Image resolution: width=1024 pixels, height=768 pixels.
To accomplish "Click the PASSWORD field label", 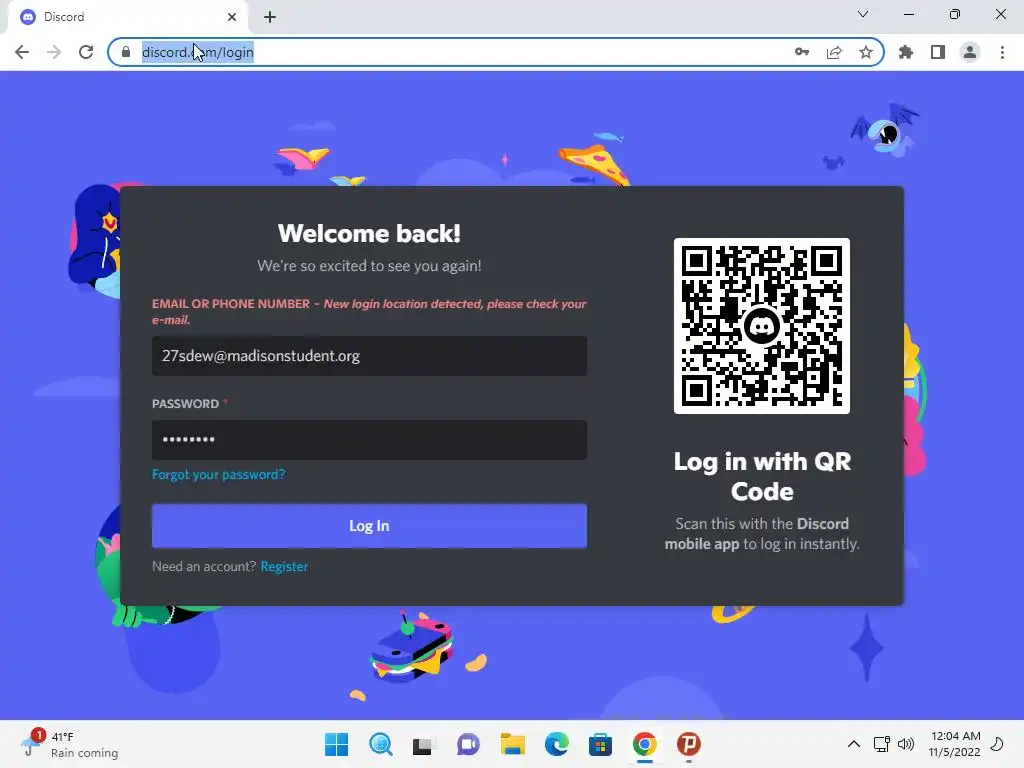I will (x=185, y=404).
